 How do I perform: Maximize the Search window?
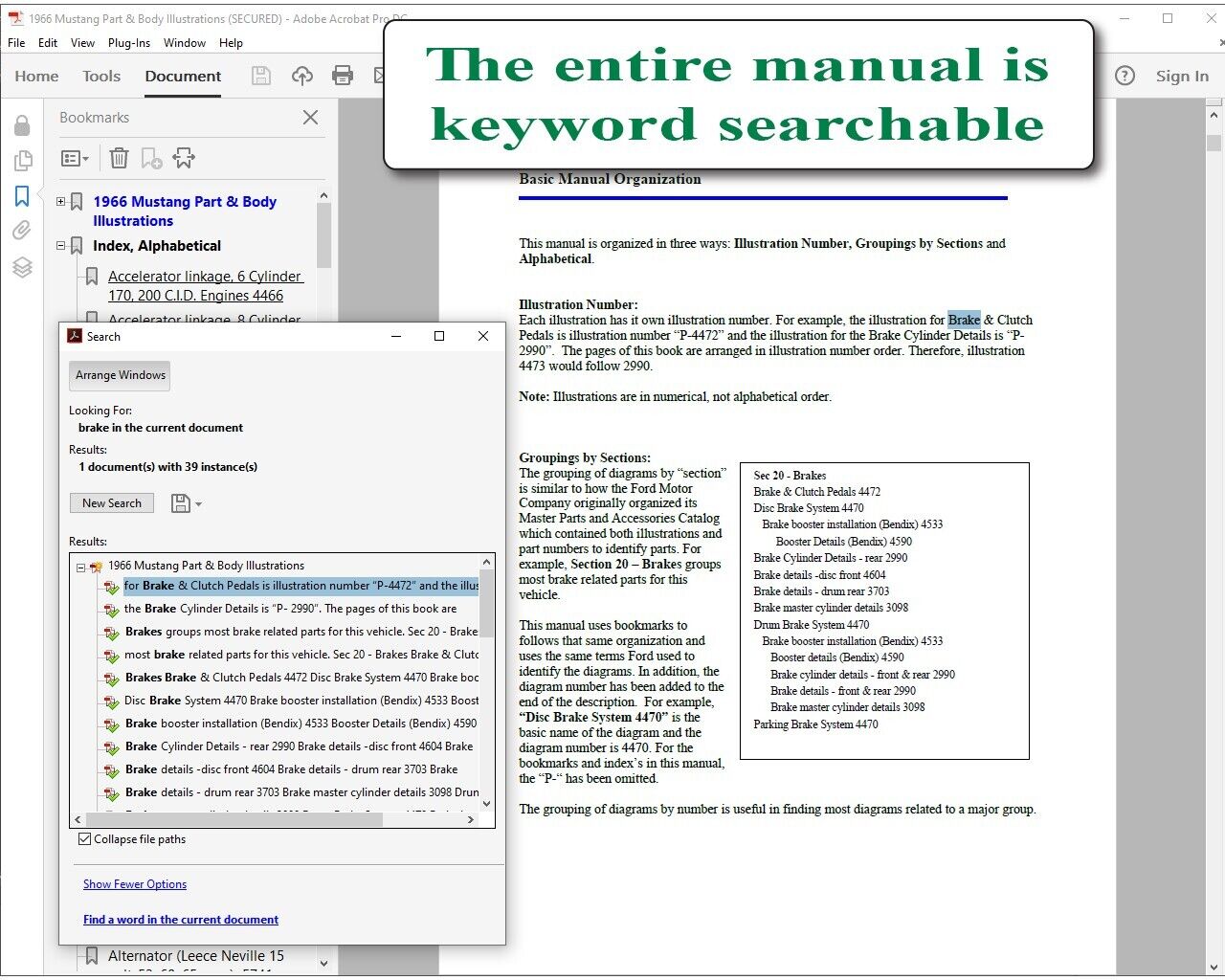click(x=439, y=336)
